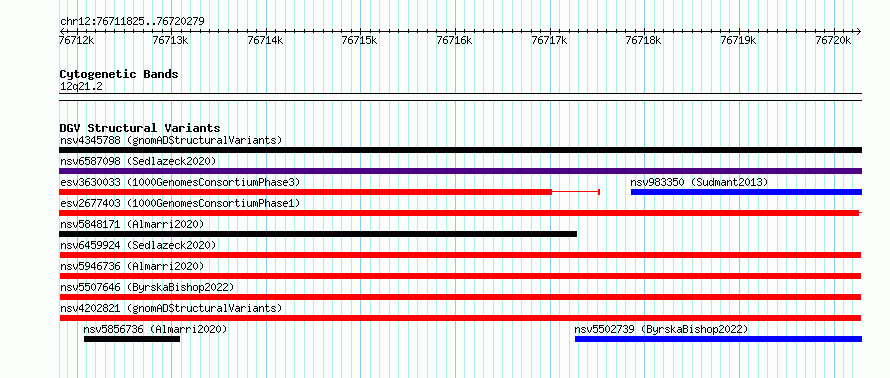Open the nsv5946736 (Almarri2020) label
Screen dimensions: 890x378
[x=132, y=266]
